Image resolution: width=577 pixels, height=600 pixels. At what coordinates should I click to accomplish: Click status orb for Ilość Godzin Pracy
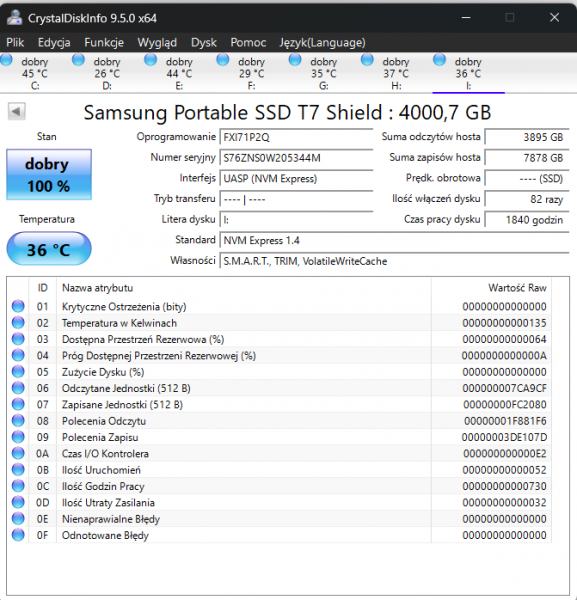[18, 486]
